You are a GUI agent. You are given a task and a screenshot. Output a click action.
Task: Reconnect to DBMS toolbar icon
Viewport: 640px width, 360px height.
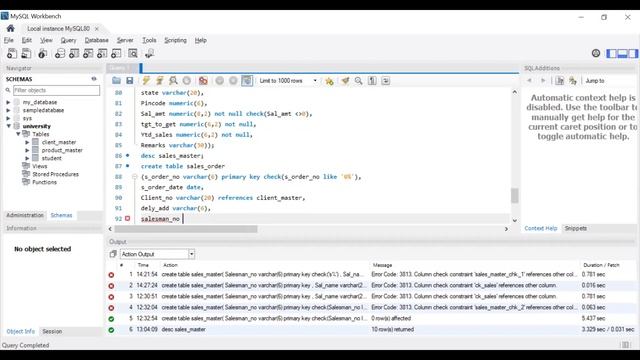149,53
